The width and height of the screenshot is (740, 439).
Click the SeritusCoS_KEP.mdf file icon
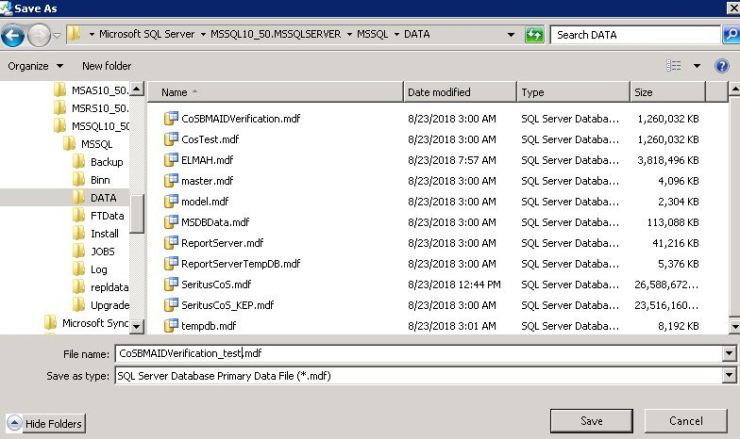coord(171,305)
